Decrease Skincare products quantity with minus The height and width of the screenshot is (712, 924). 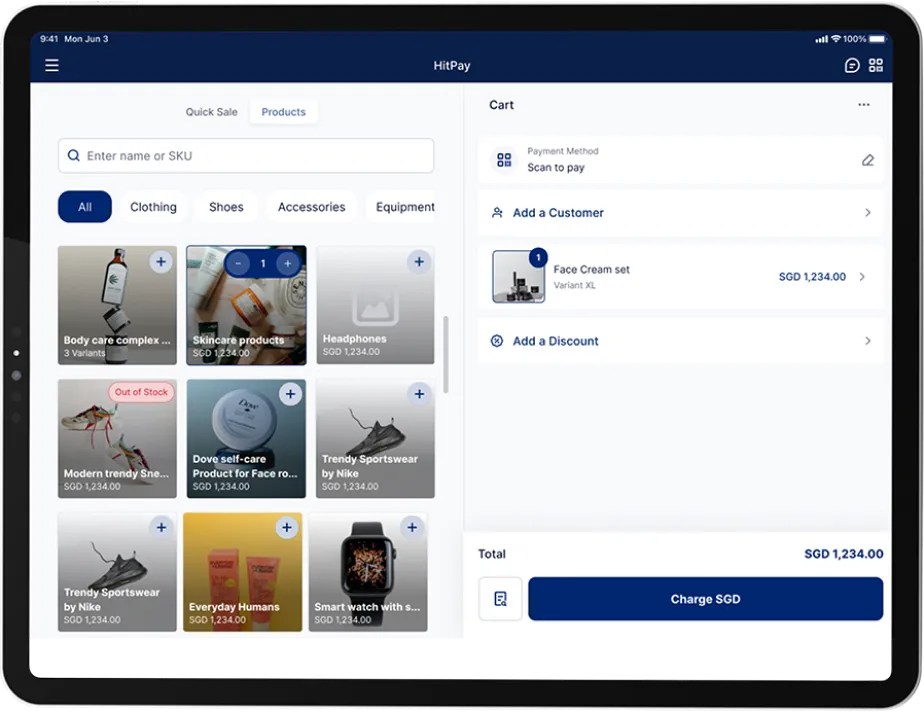(x=238, y=262)
